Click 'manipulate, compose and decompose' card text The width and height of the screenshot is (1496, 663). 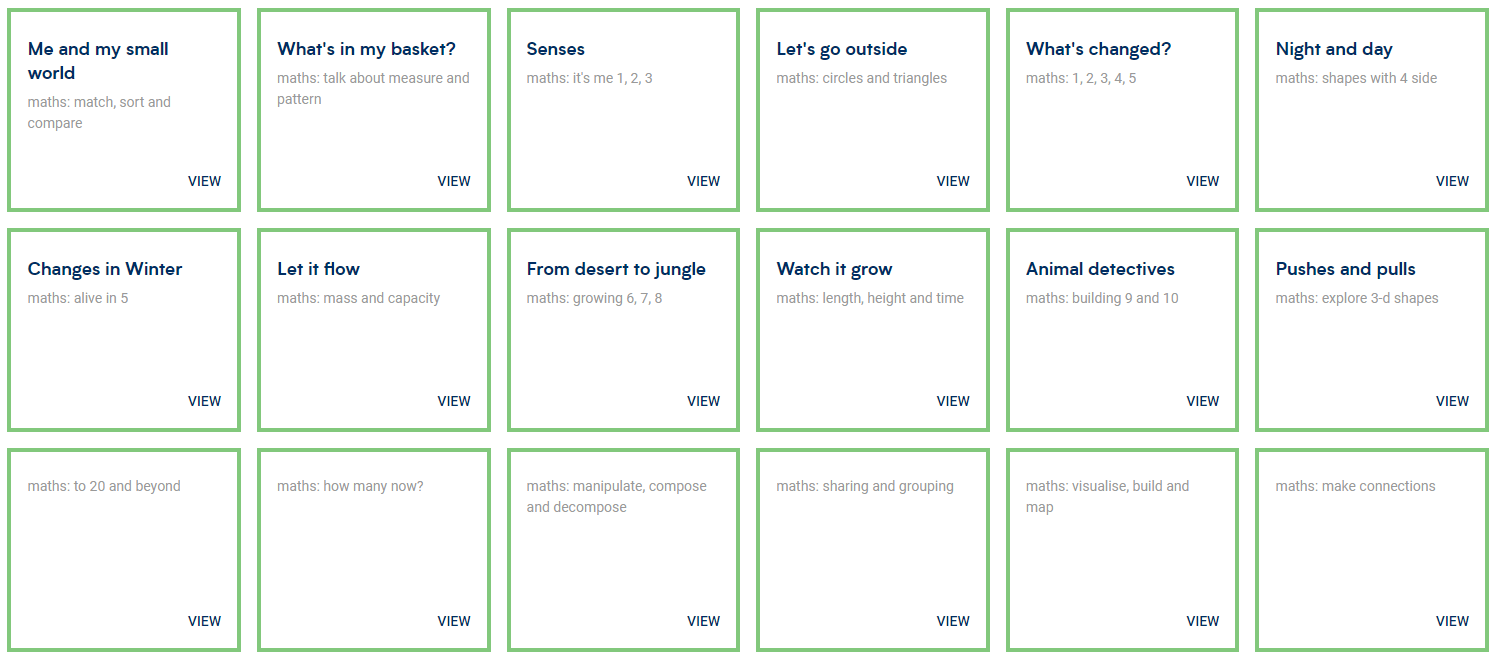click(x=616, y=497)
